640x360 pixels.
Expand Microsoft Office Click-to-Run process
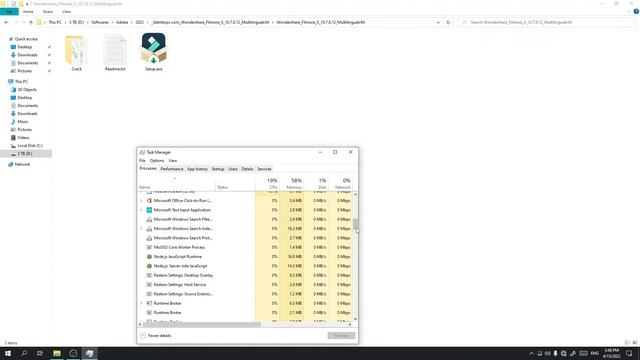[142, 201]
